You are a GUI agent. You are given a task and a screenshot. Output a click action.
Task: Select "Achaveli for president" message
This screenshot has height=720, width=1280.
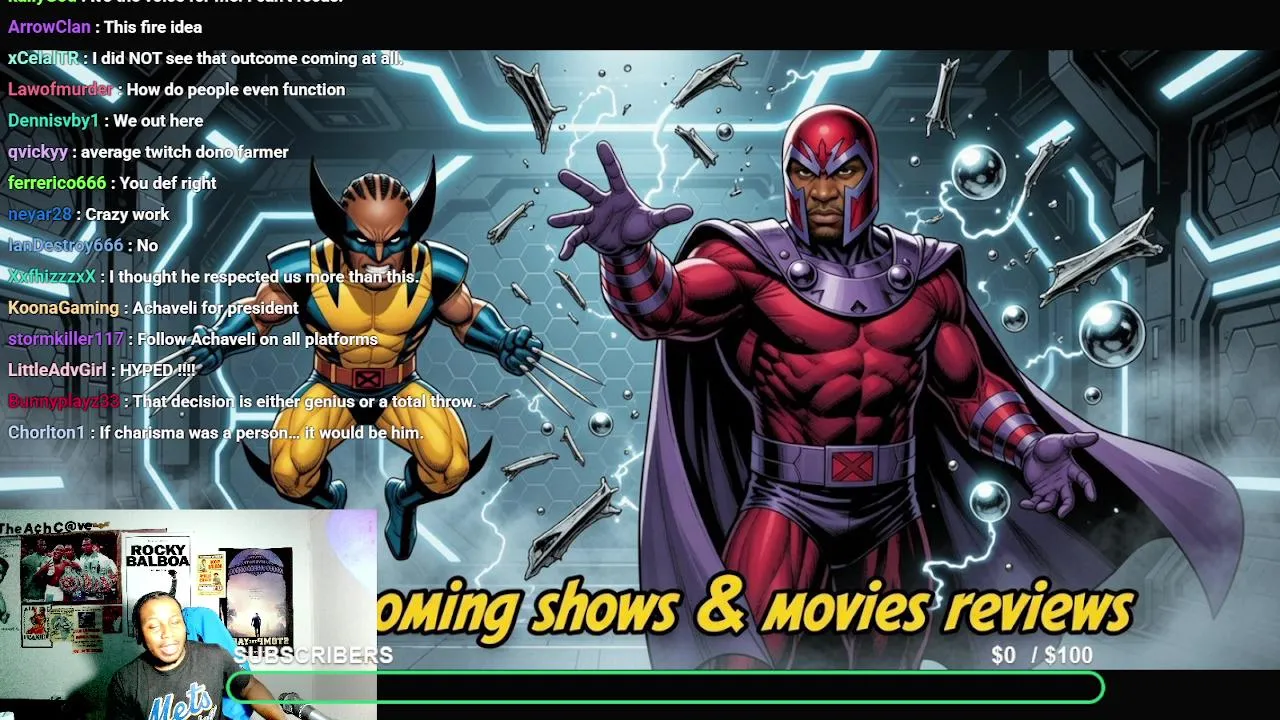[x=215, y=308]
